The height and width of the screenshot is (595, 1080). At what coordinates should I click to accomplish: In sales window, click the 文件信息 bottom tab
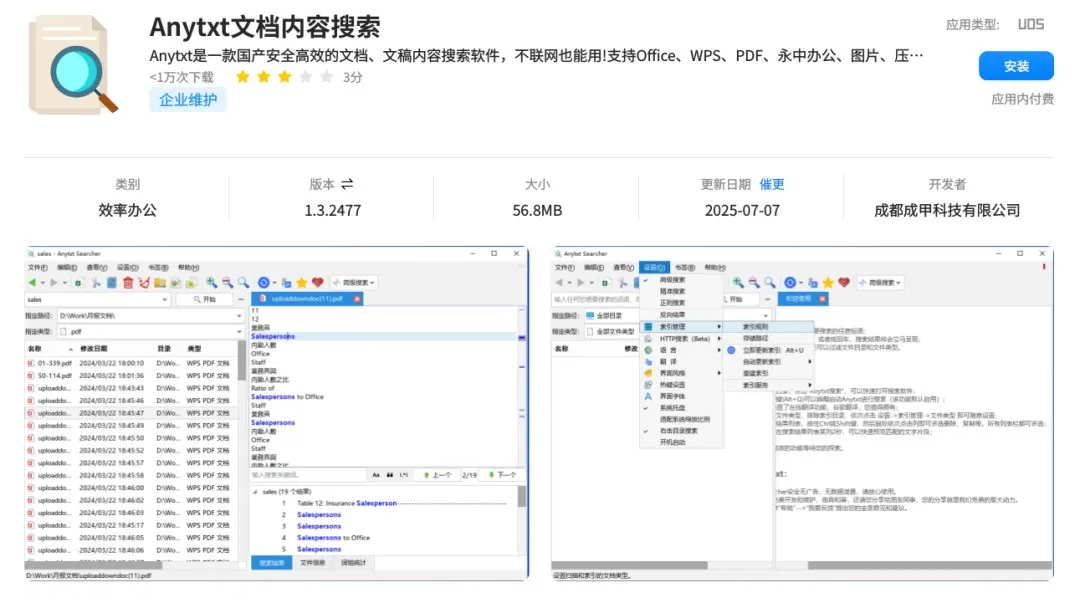coord(312,563)
